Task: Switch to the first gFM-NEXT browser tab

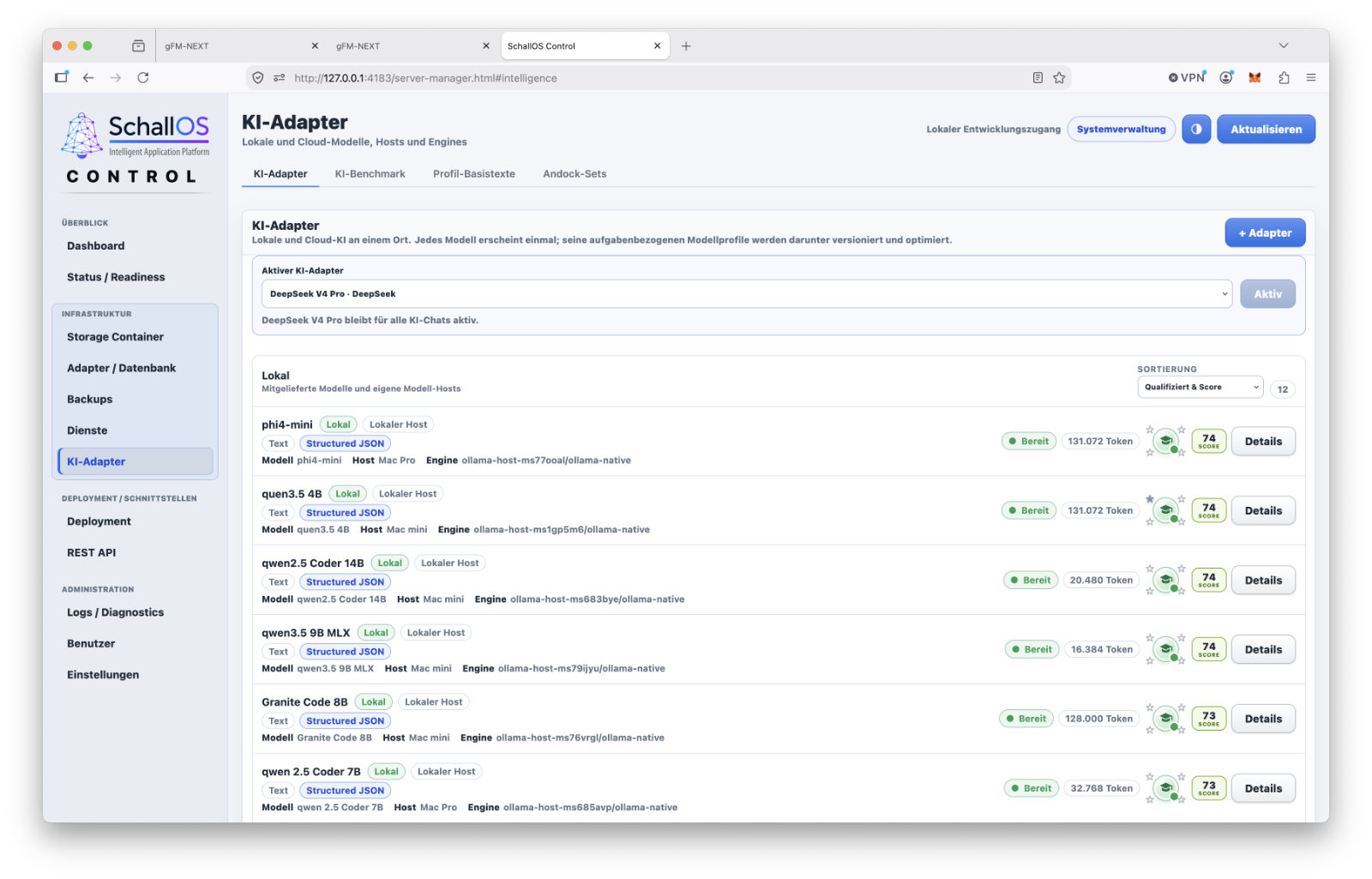Action: point(241,46)
